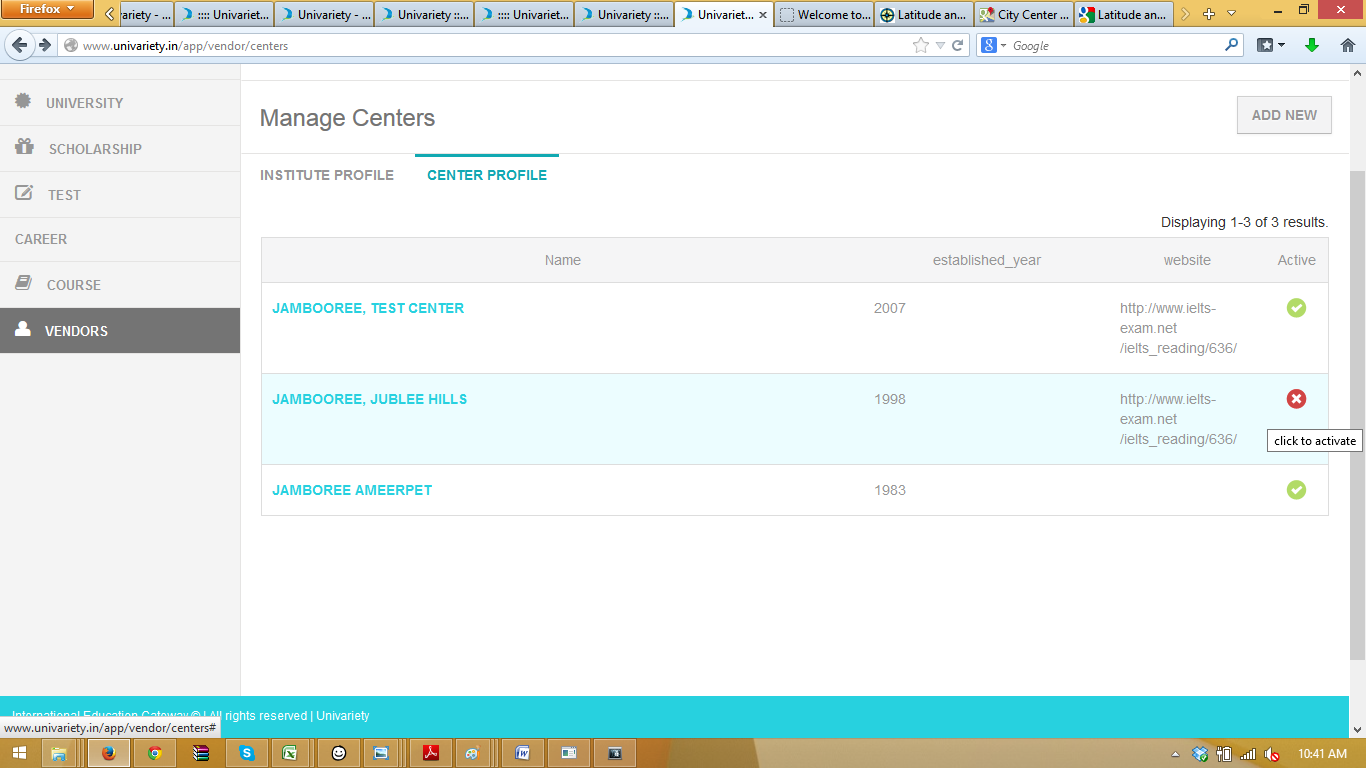Toggle active status of Jamboree Ameerpet
Viewport: 1366px width, 768px height.
1296,490
